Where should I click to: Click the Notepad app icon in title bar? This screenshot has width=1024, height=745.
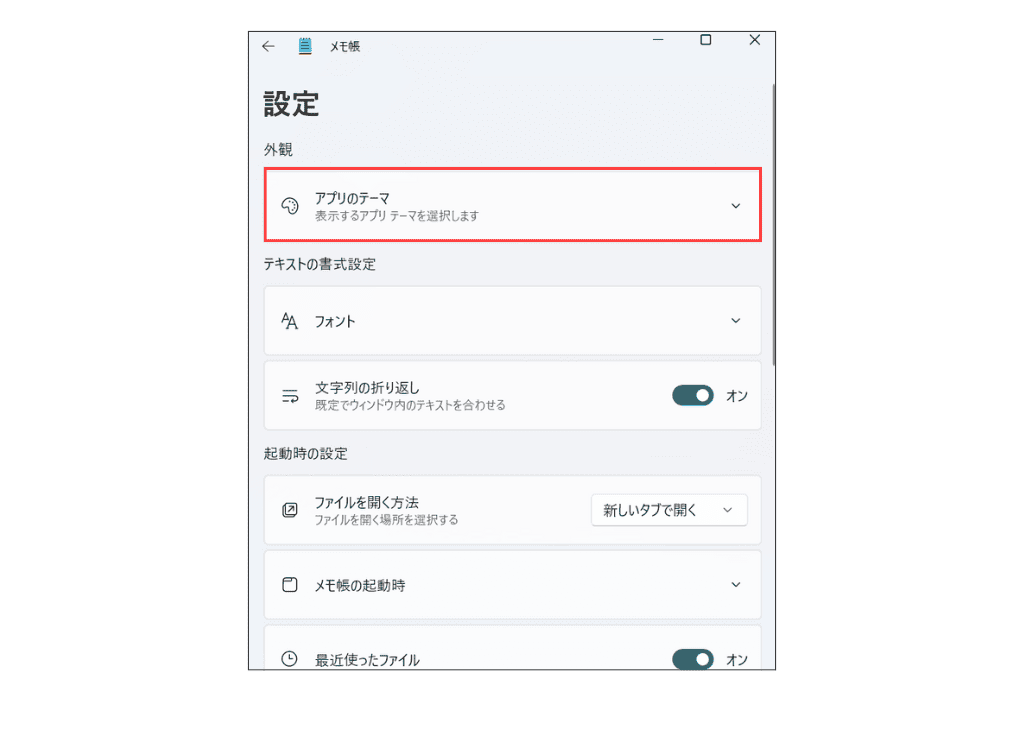(305, 46)
